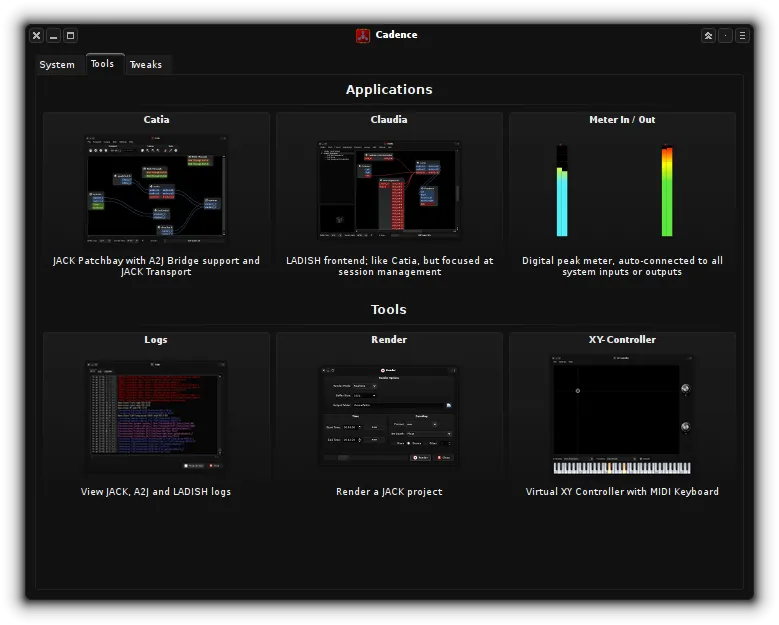The height and width of the screenshot is (625, 779).
Task: Open the window menu hamburger button
Action: pyautogui.click(x=742, y=36)
